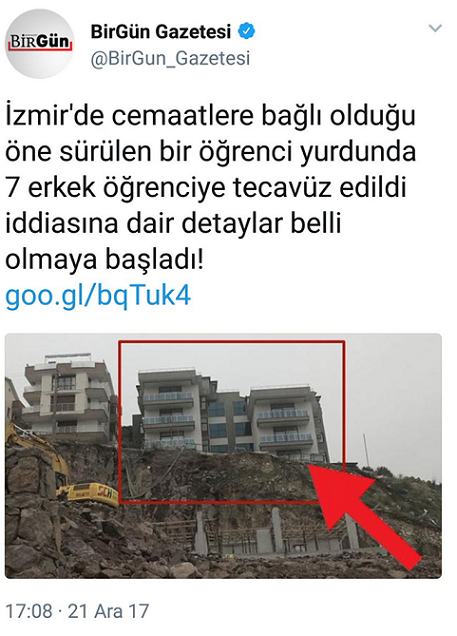Open the attached construction site photo
The image size is (457, 636).
223,456
